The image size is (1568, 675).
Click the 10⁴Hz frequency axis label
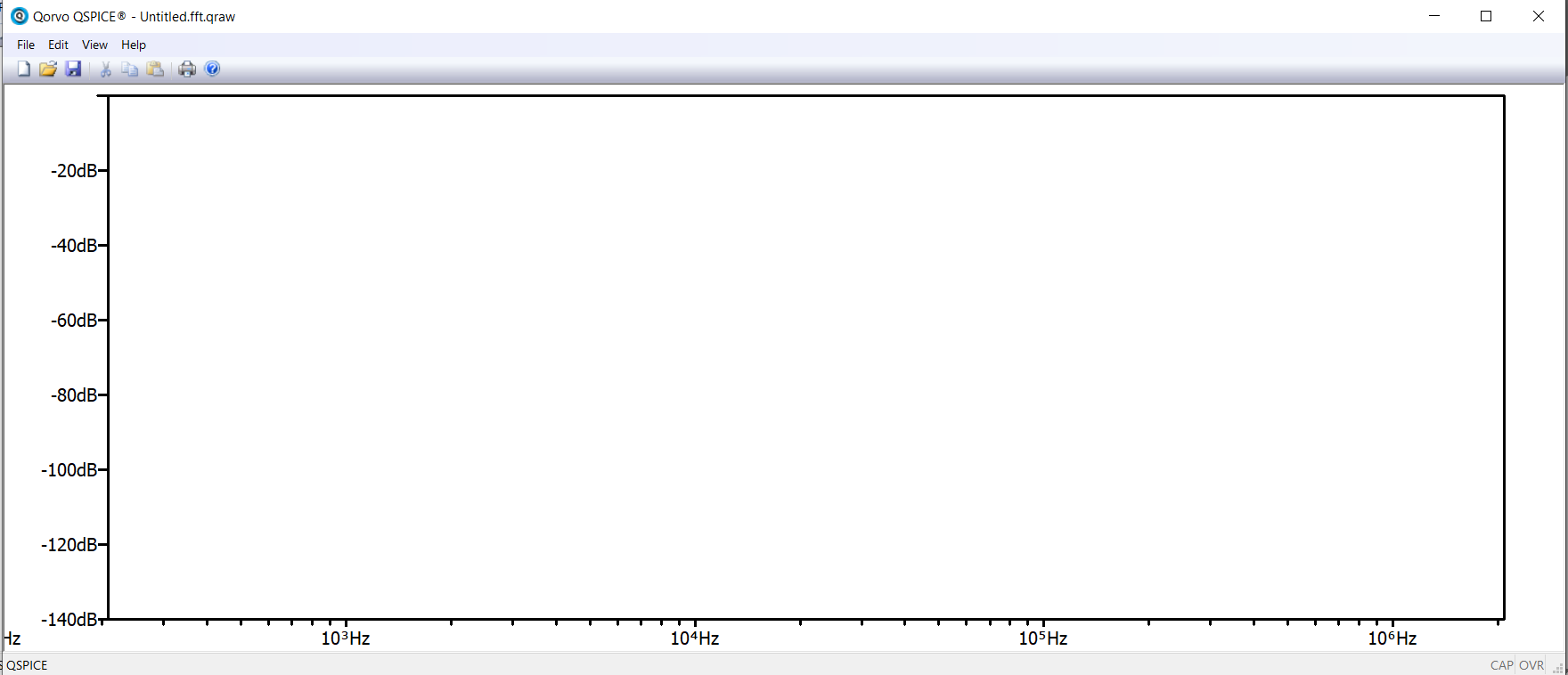(695, 638)
